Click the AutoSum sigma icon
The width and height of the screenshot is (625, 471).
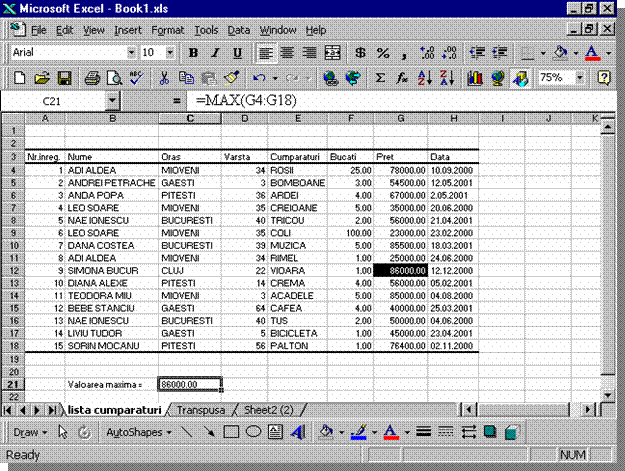[x=381, y=77]
